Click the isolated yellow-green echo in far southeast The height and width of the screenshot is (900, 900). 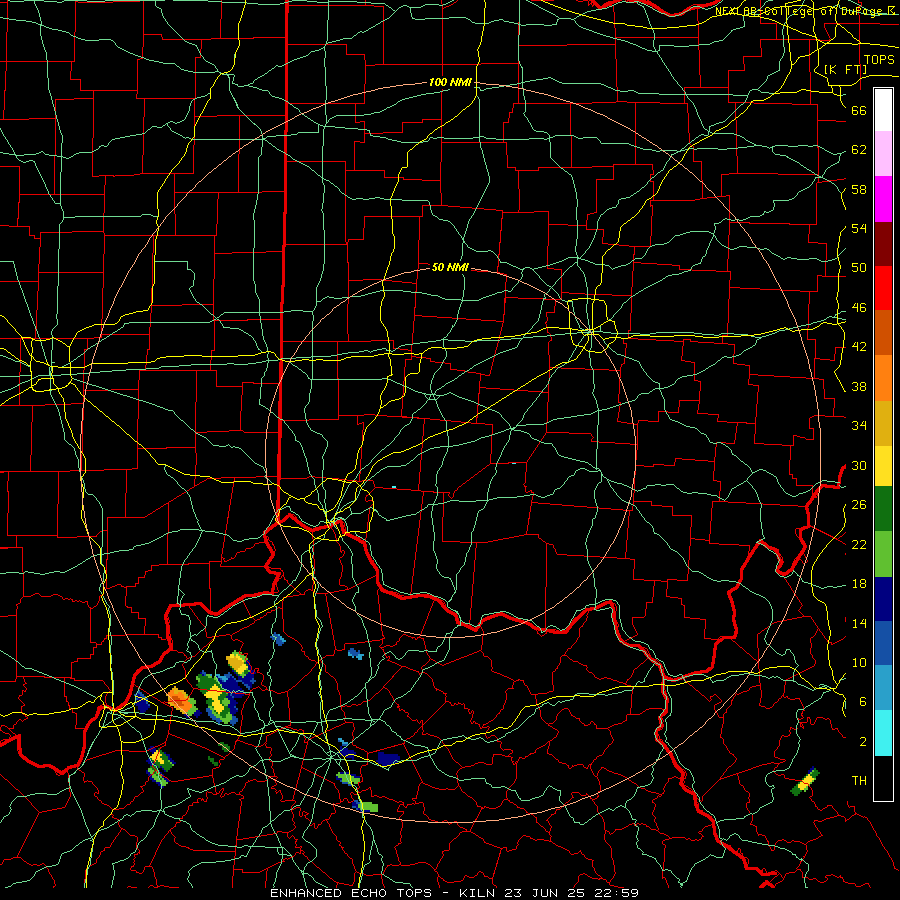pyautogui.click(x=805, y=782)
